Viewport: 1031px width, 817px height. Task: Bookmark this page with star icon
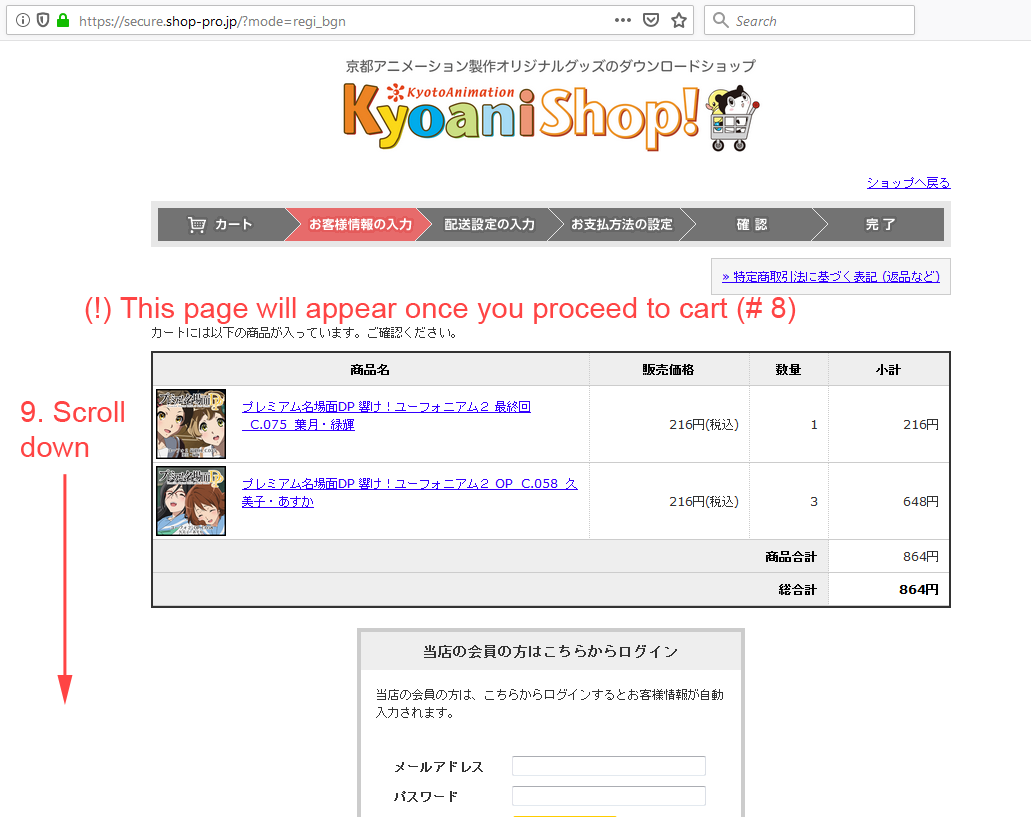tap(679, 20)
